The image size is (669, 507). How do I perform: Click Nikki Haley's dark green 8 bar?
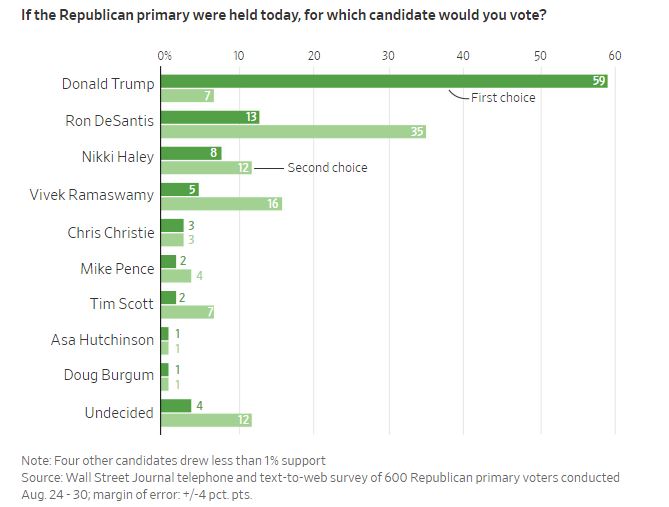(191, 153)
